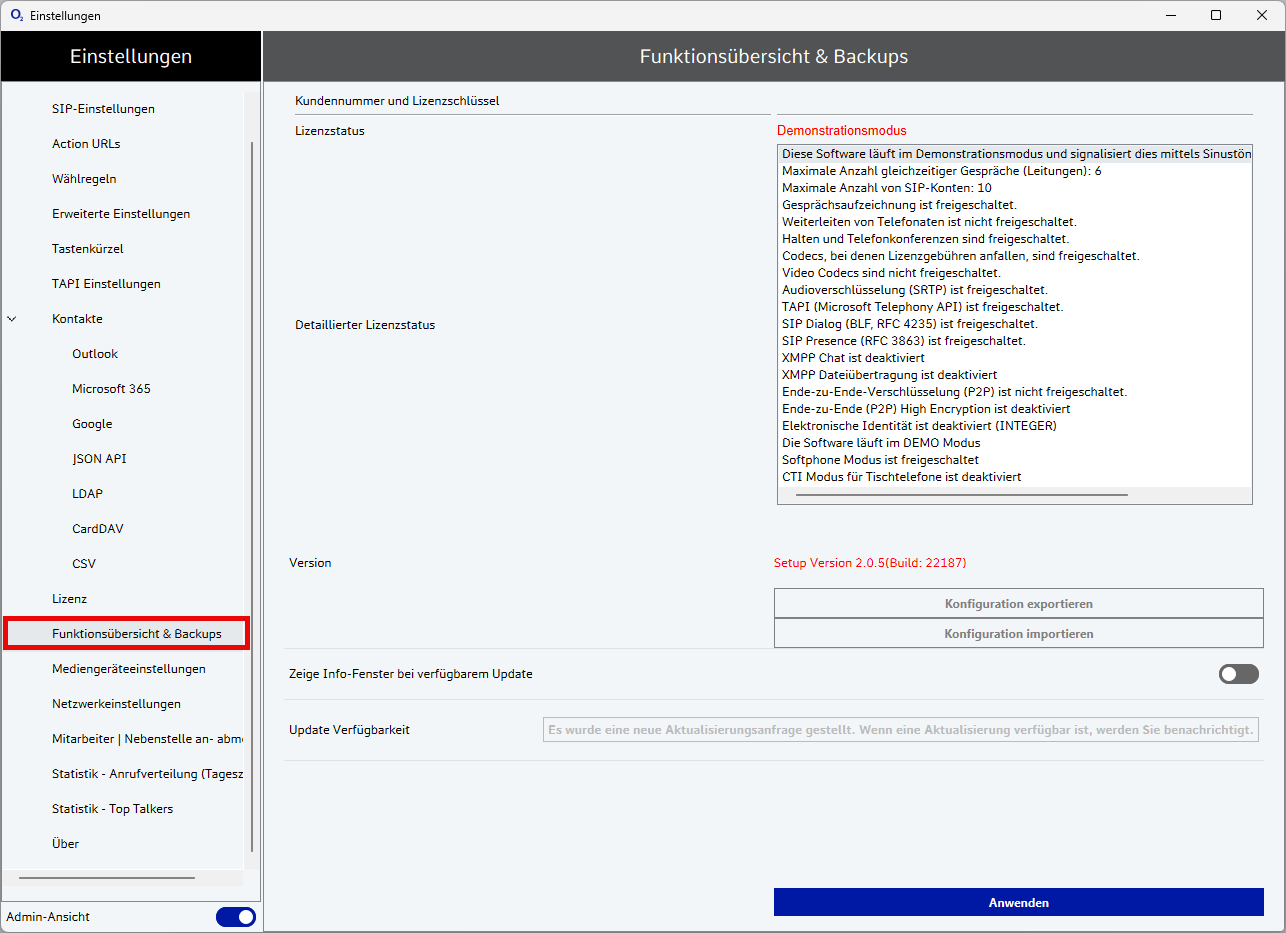Image resolution: width=1286 pixels, height=933 pixels.
Task: Click the Update Verfügbarkeit text field
Action: click(900, 730)
